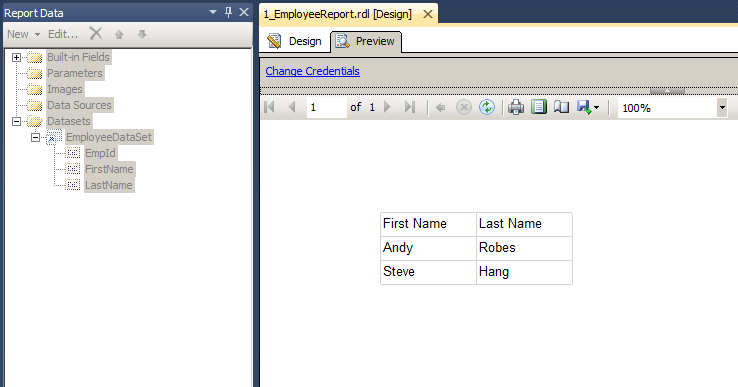Click the Robes cell
The height and width of the screenshot is (387, 738).
[x=524, y=248]
